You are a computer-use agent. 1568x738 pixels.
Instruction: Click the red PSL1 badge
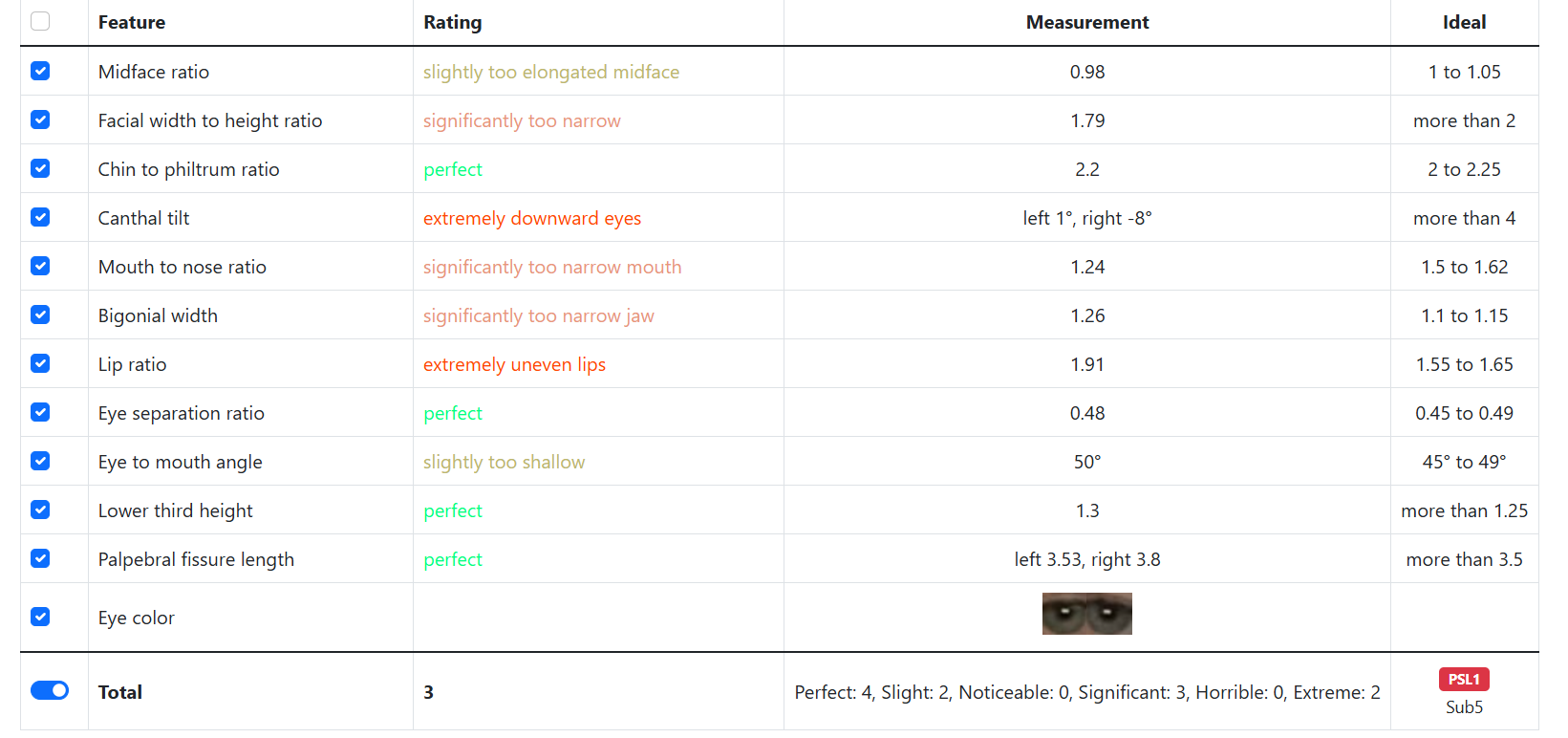(x=1464, y=680)
